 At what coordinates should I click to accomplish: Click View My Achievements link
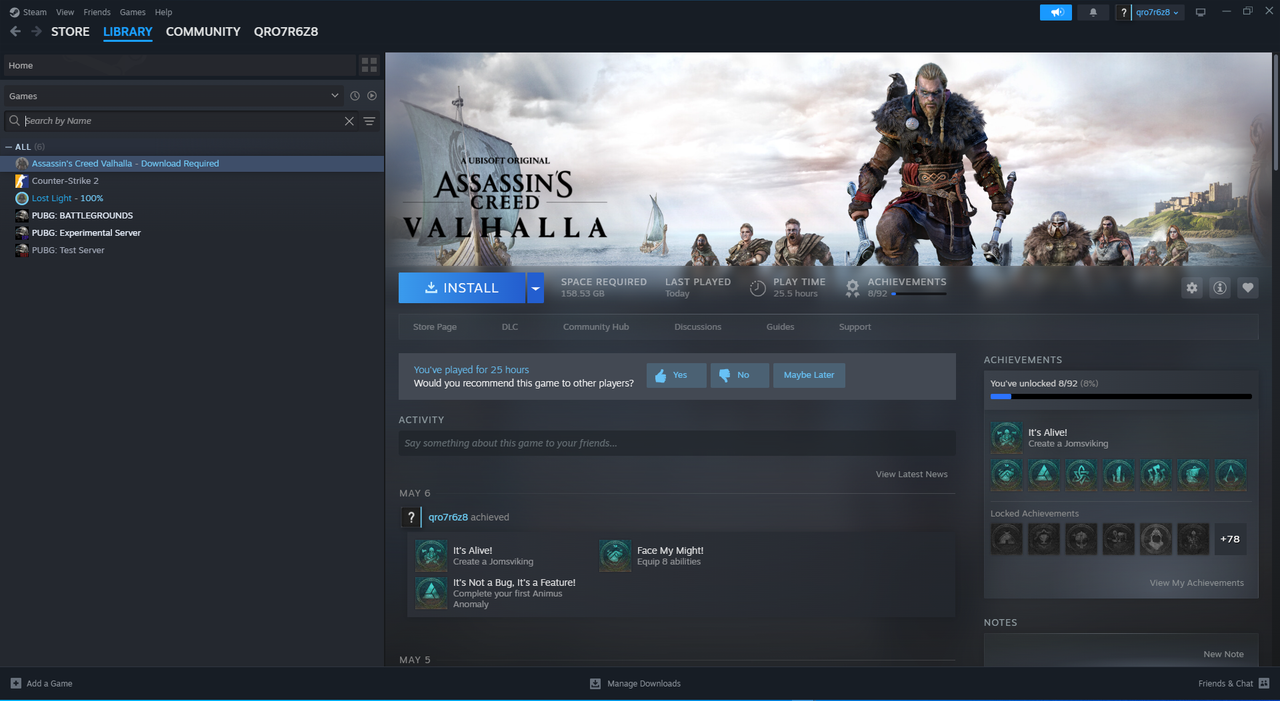[1197, 583]
